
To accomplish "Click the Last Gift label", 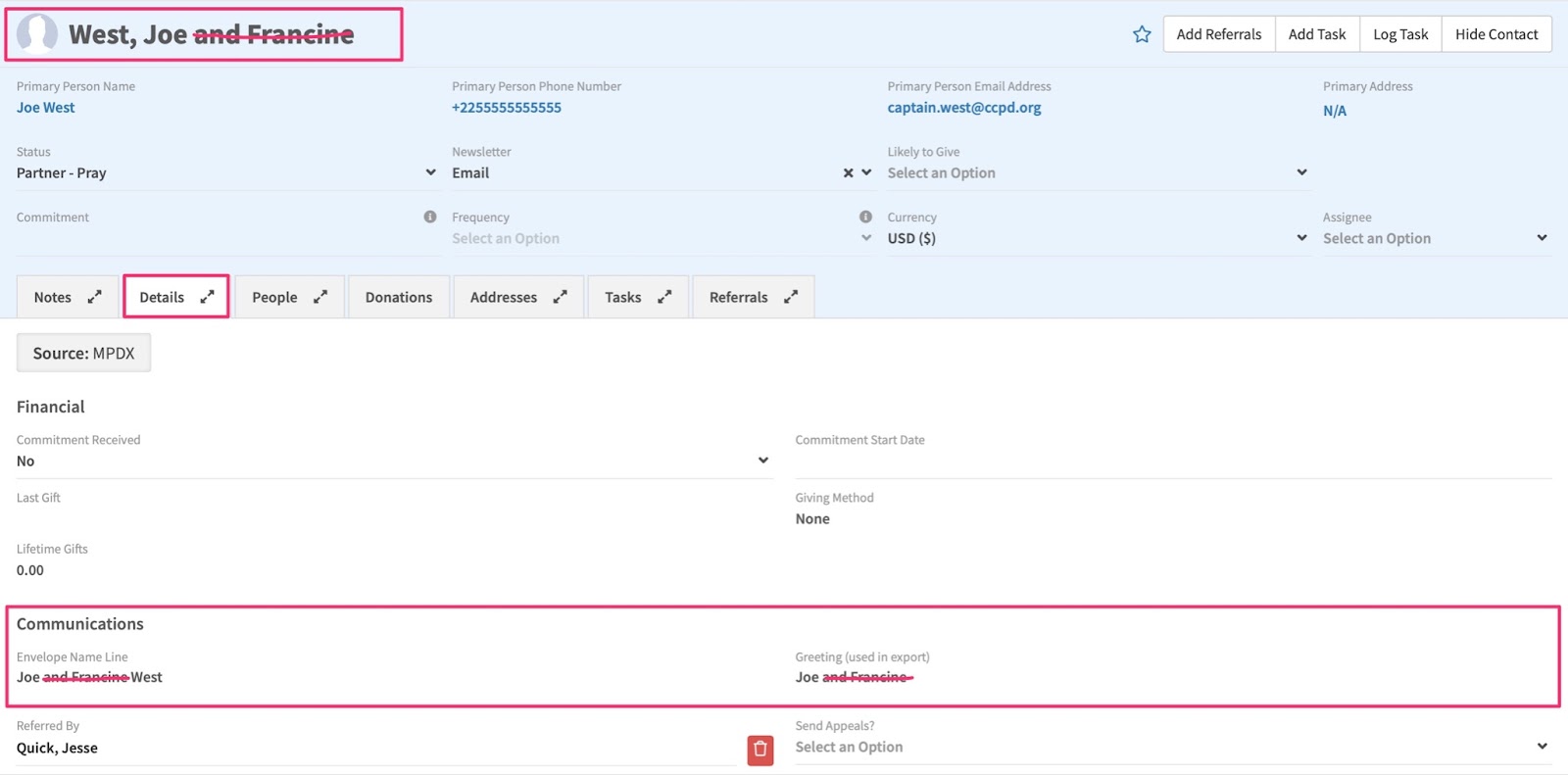I will pyautogui.click(x=38, y=498).
